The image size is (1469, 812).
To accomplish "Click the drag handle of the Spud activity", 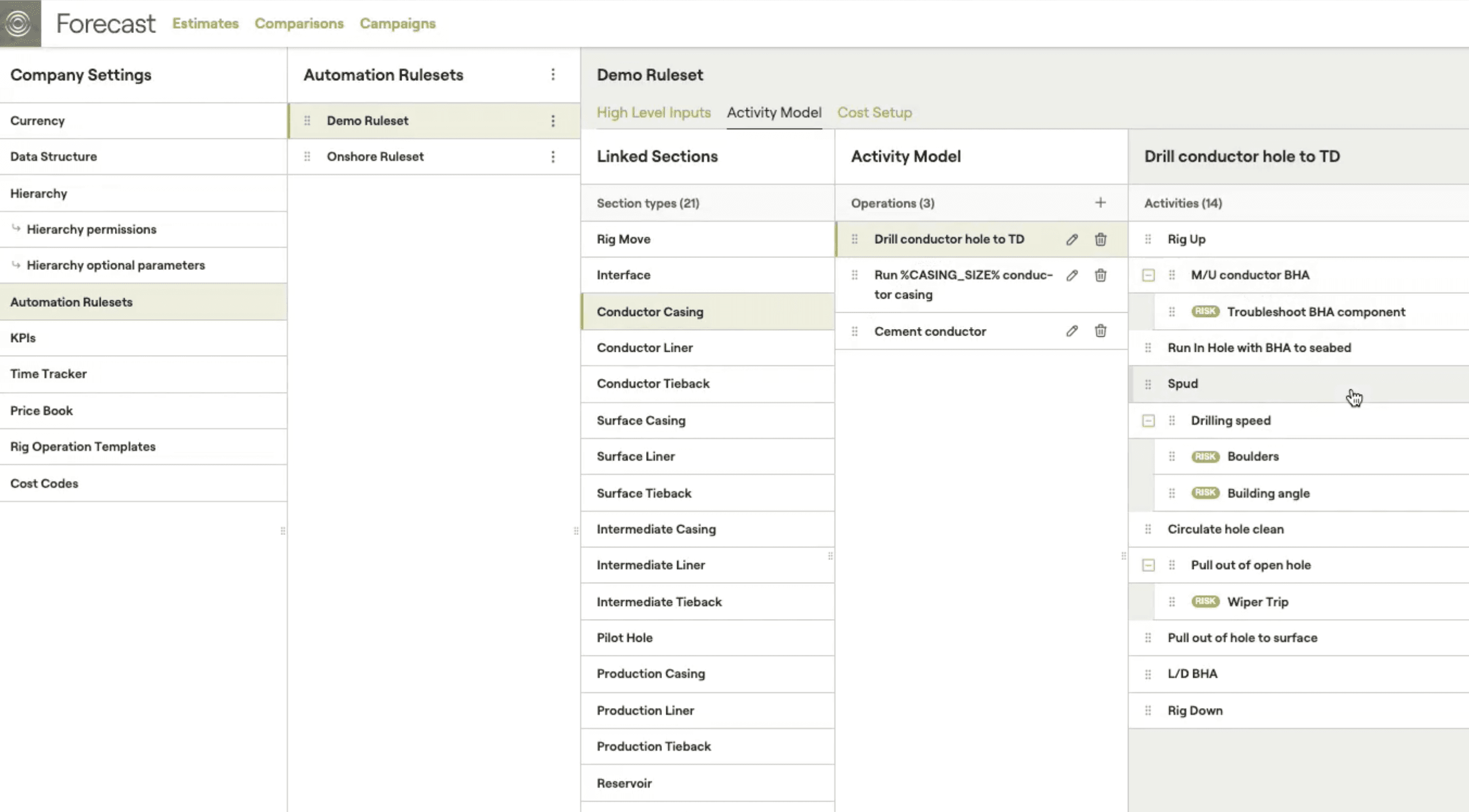I will [x=1148, y=384].
